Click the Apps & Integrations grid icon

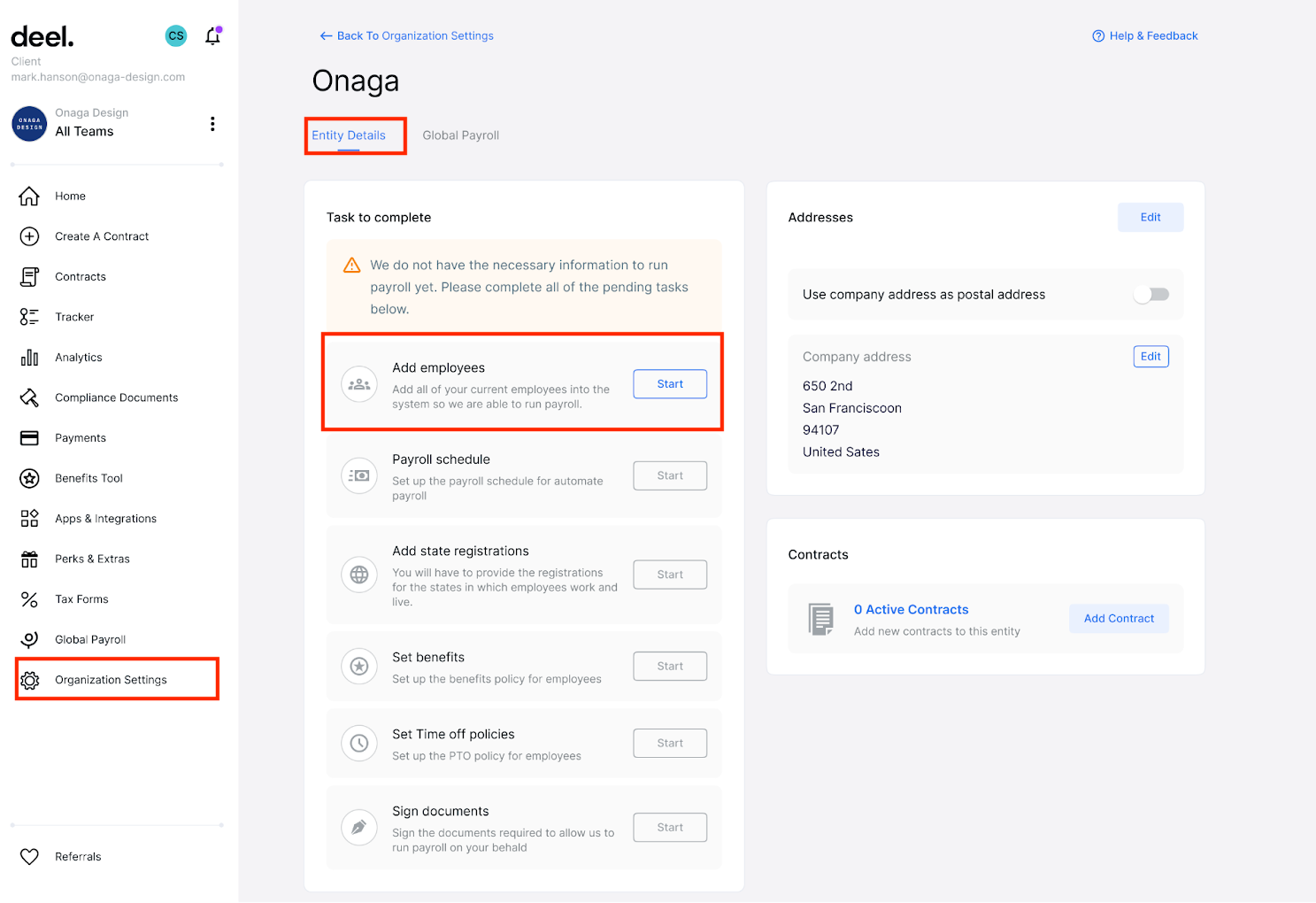point(29,519)
